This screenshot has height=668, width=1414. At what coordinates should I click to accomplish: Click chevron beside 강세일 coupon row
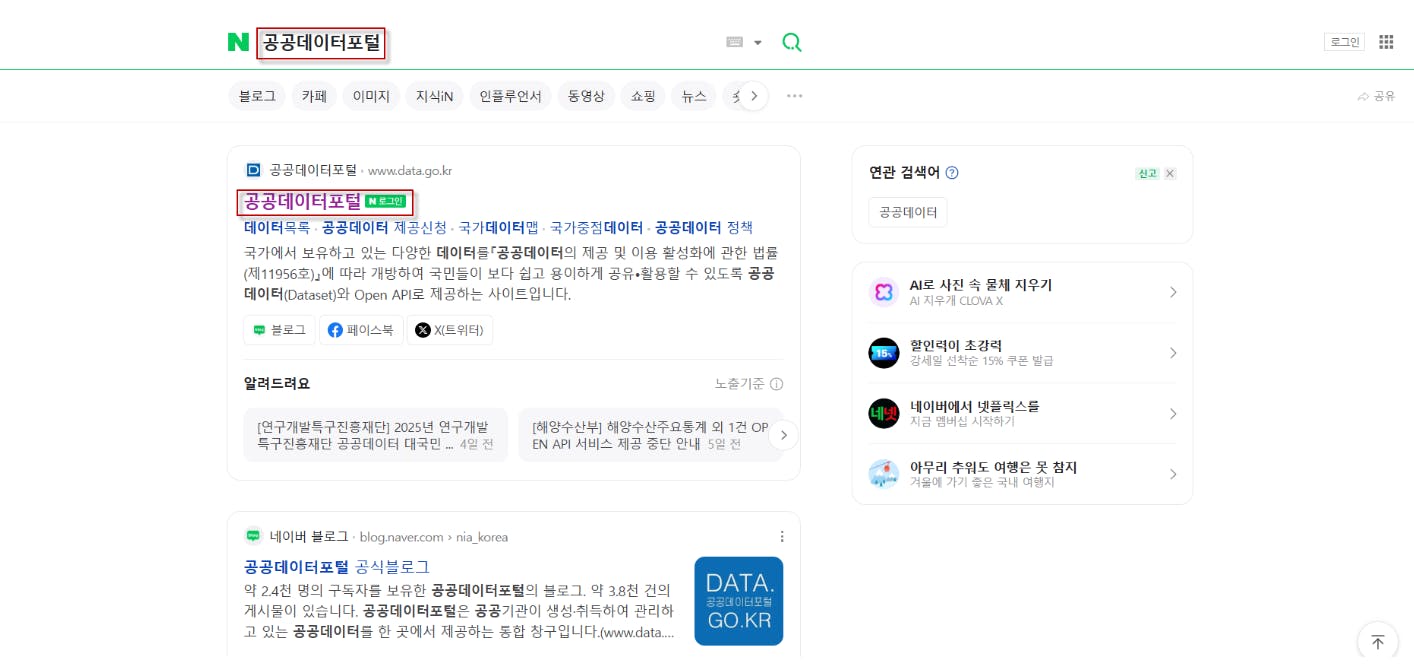(x=1173, y=353)
